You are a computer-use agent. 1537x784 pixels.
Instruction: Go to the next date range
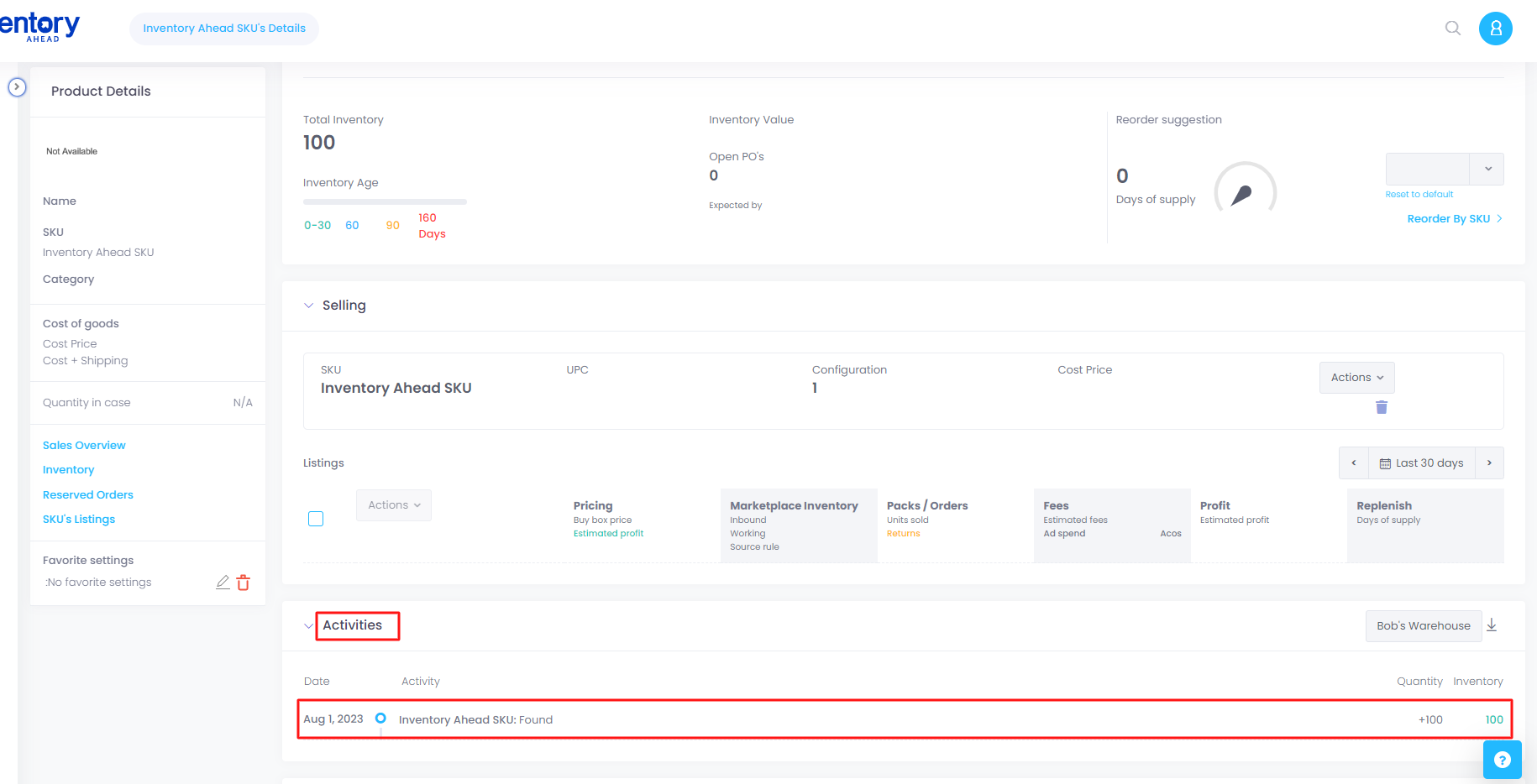pyautogui.click(x=1489, y=463)
